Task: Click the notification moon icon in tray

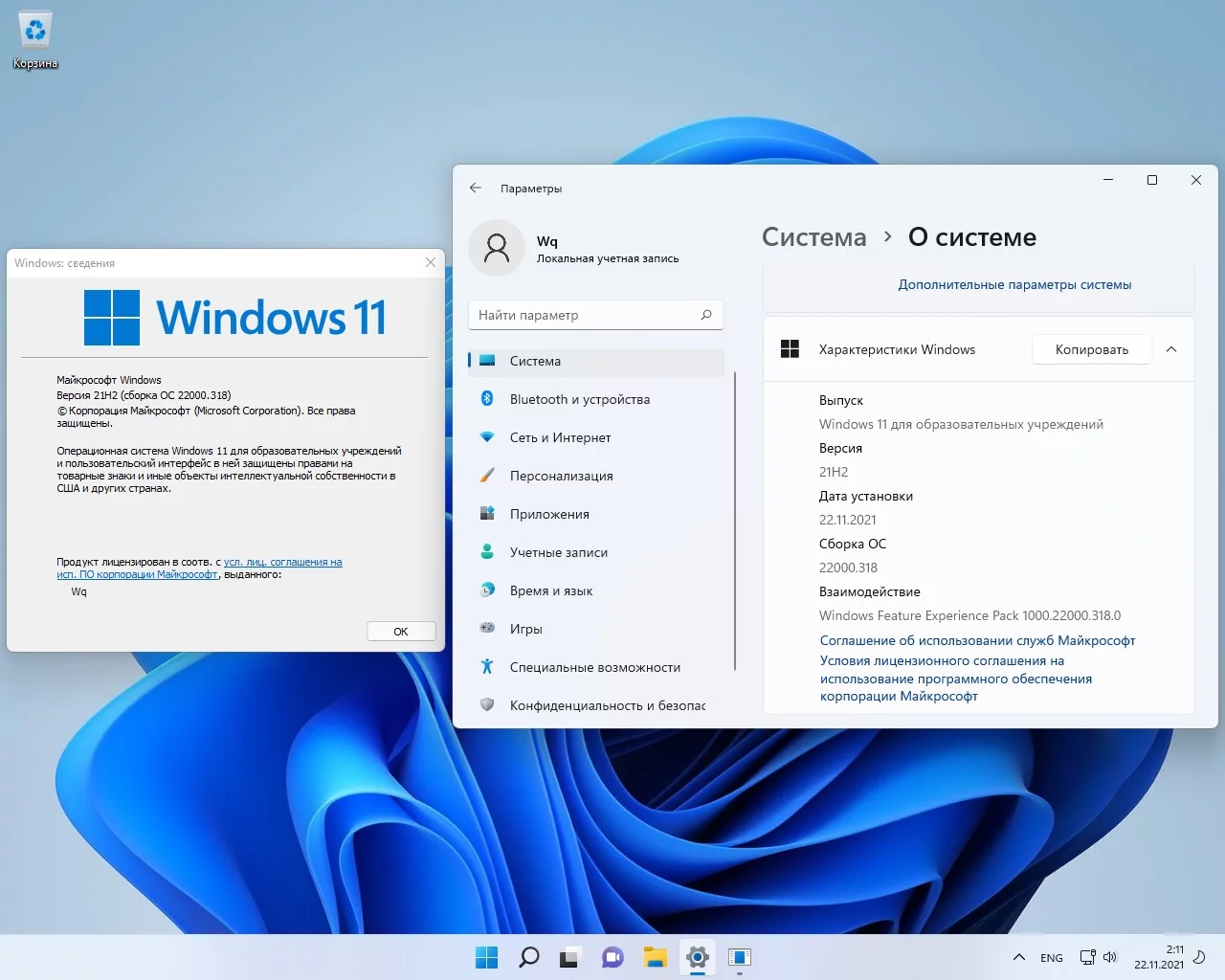Action: (1199, 957)
